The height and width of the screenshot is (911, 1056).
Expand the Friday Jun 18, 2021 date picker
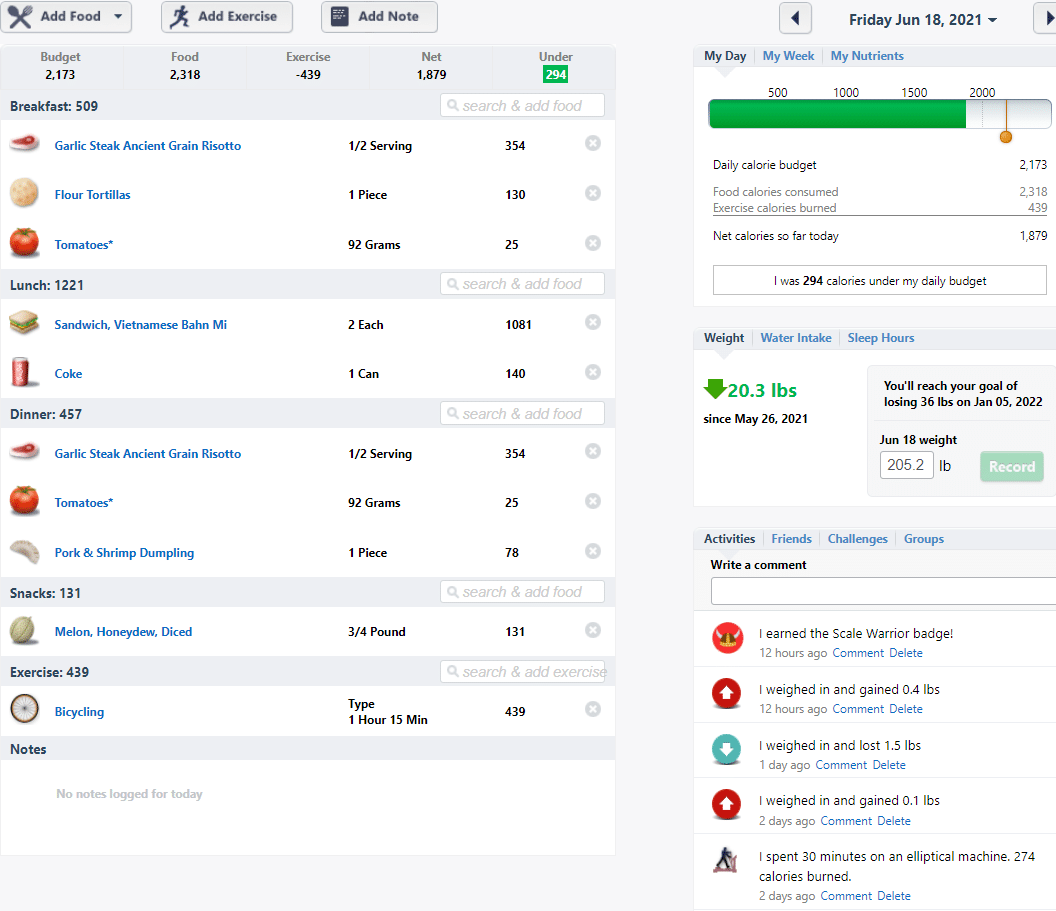click(x=922, y=20)
